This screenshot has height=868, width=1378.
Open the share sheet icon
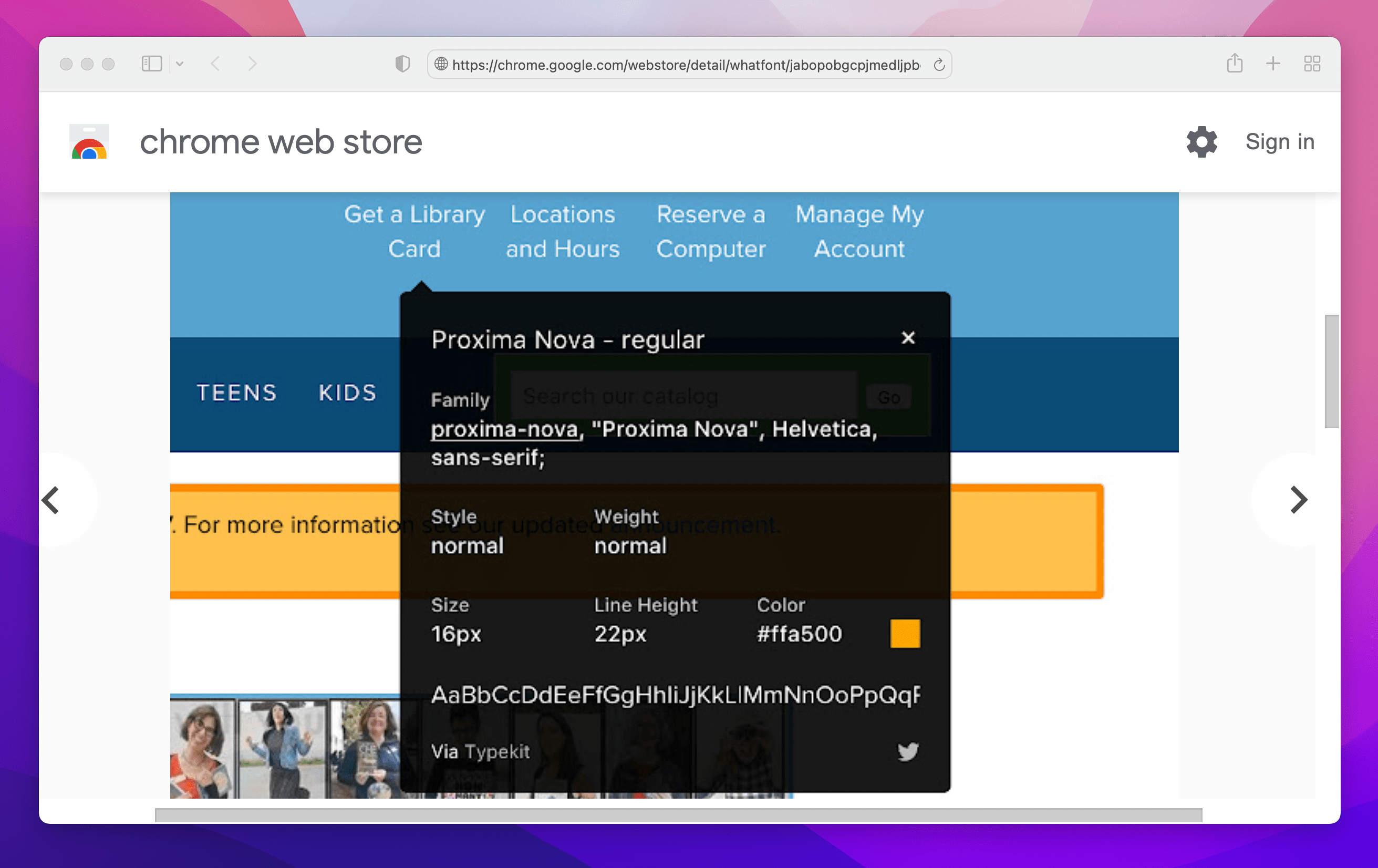[x=1235, y=64]
